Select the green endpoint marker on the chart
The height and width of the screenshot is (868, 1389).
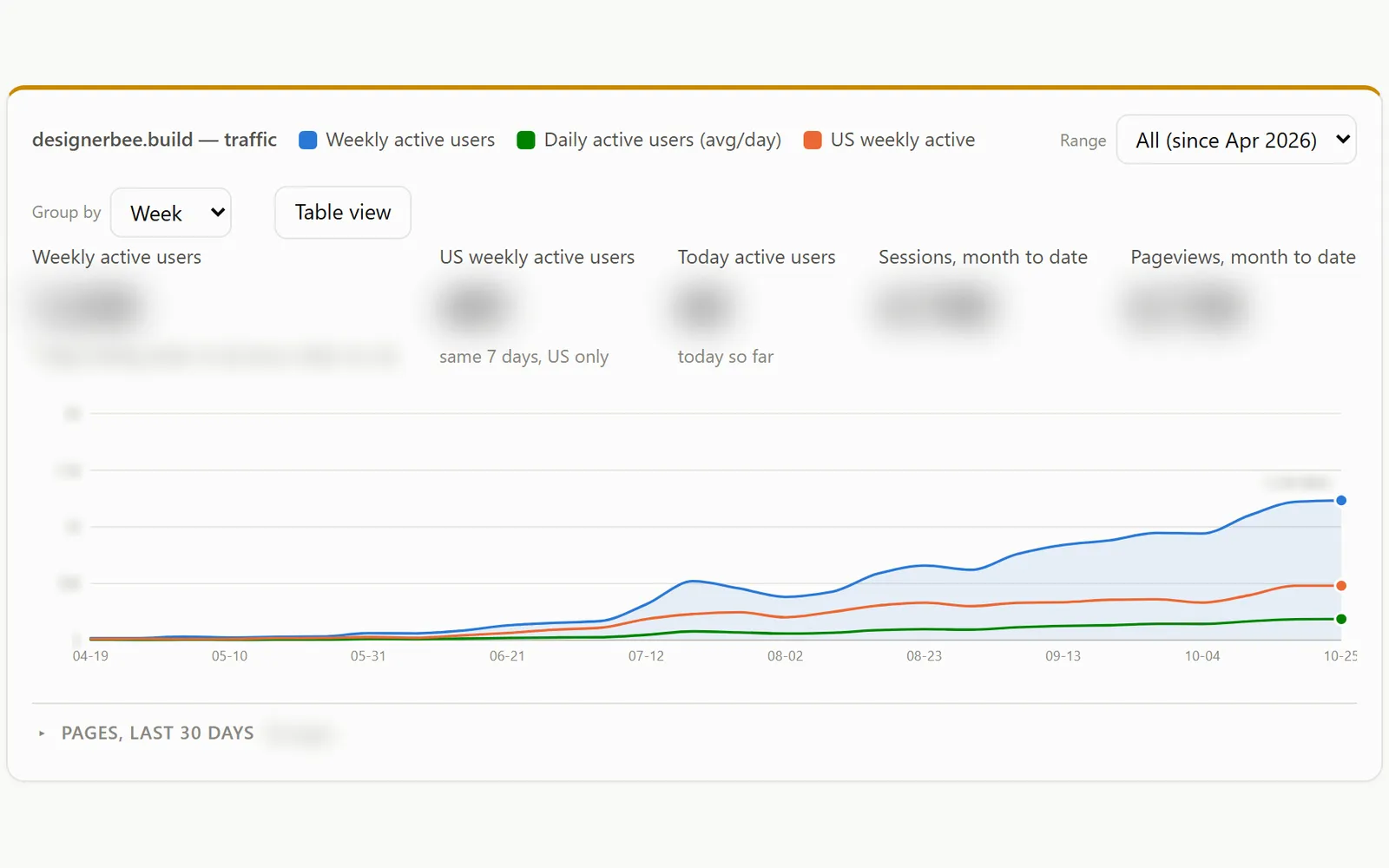tap(1341, 619)
